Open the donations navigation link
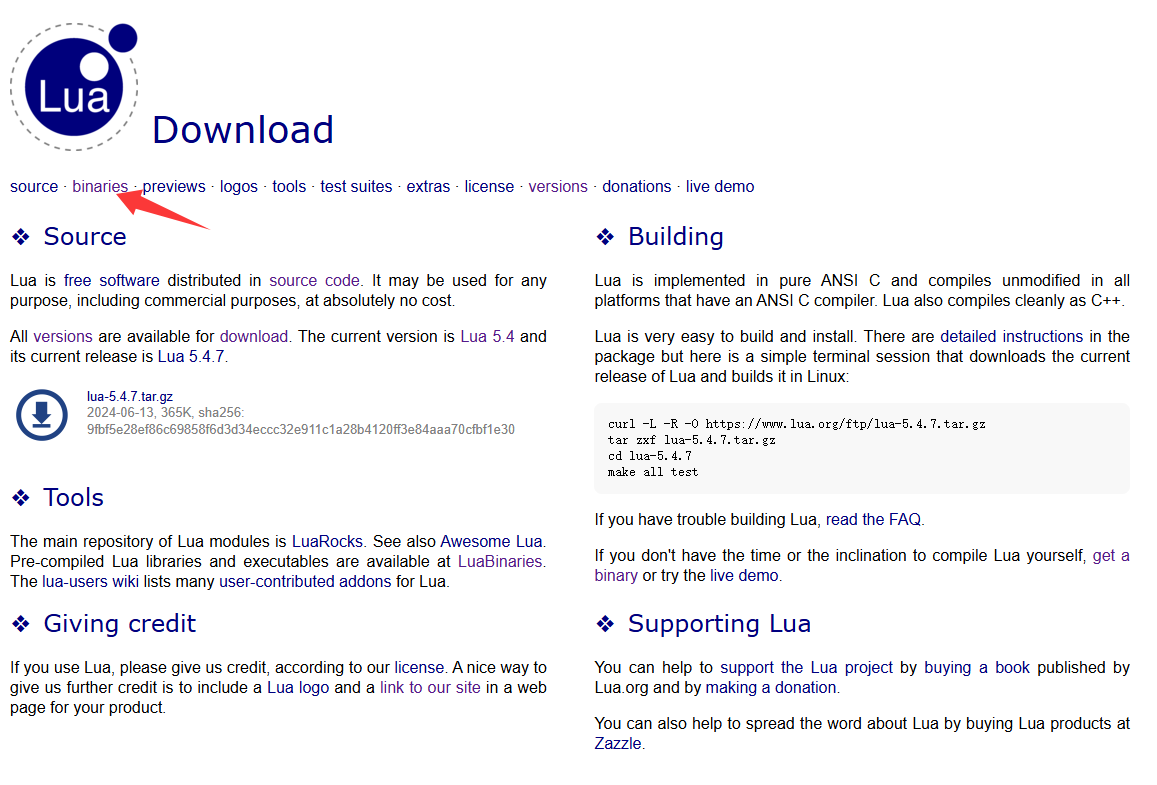This screenshot has width=1157, height=785. pyautogui.click(x=637, y=187)
